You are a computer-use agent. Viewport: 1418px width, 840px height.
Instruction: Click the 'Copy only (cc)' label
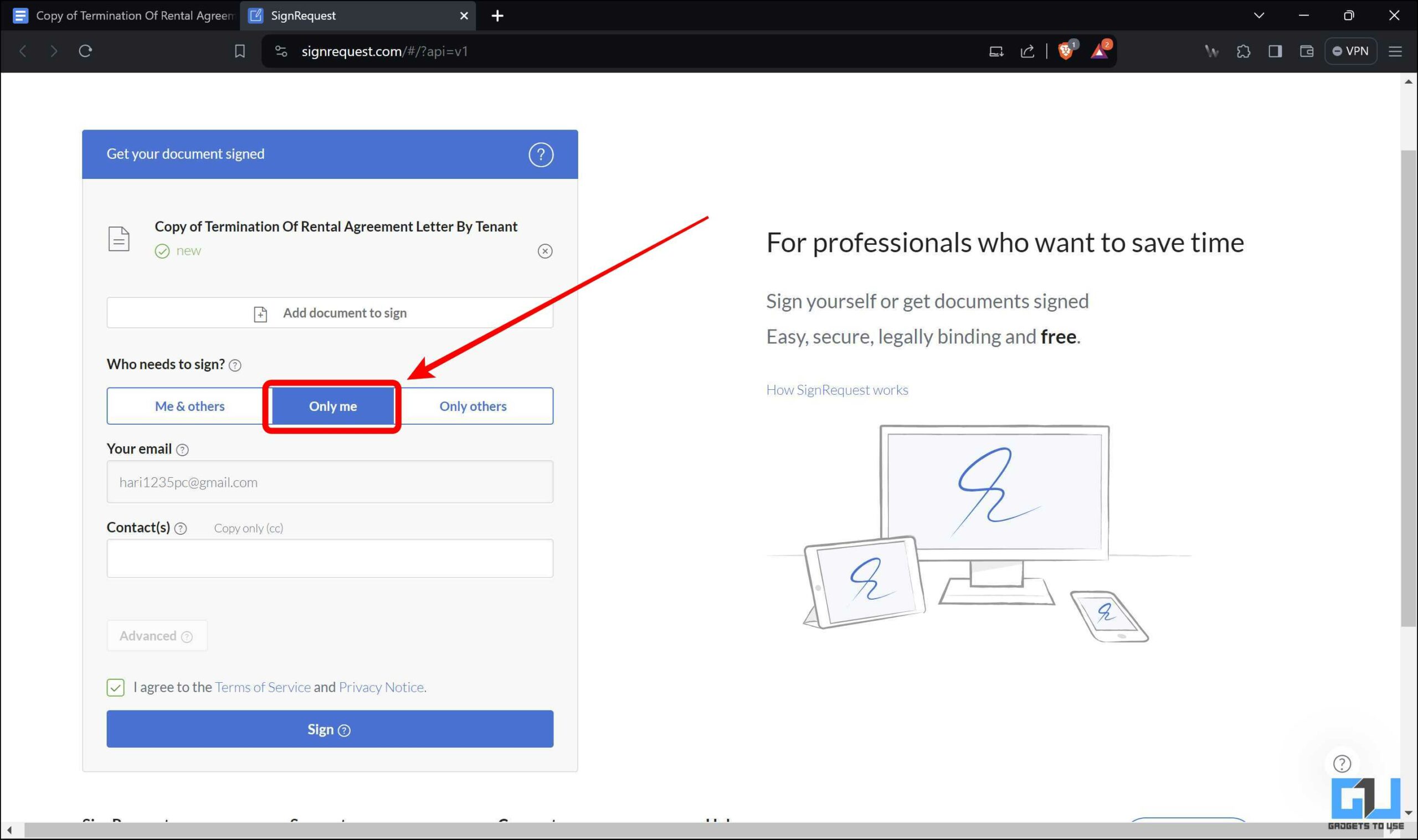[x=249, y=528]
